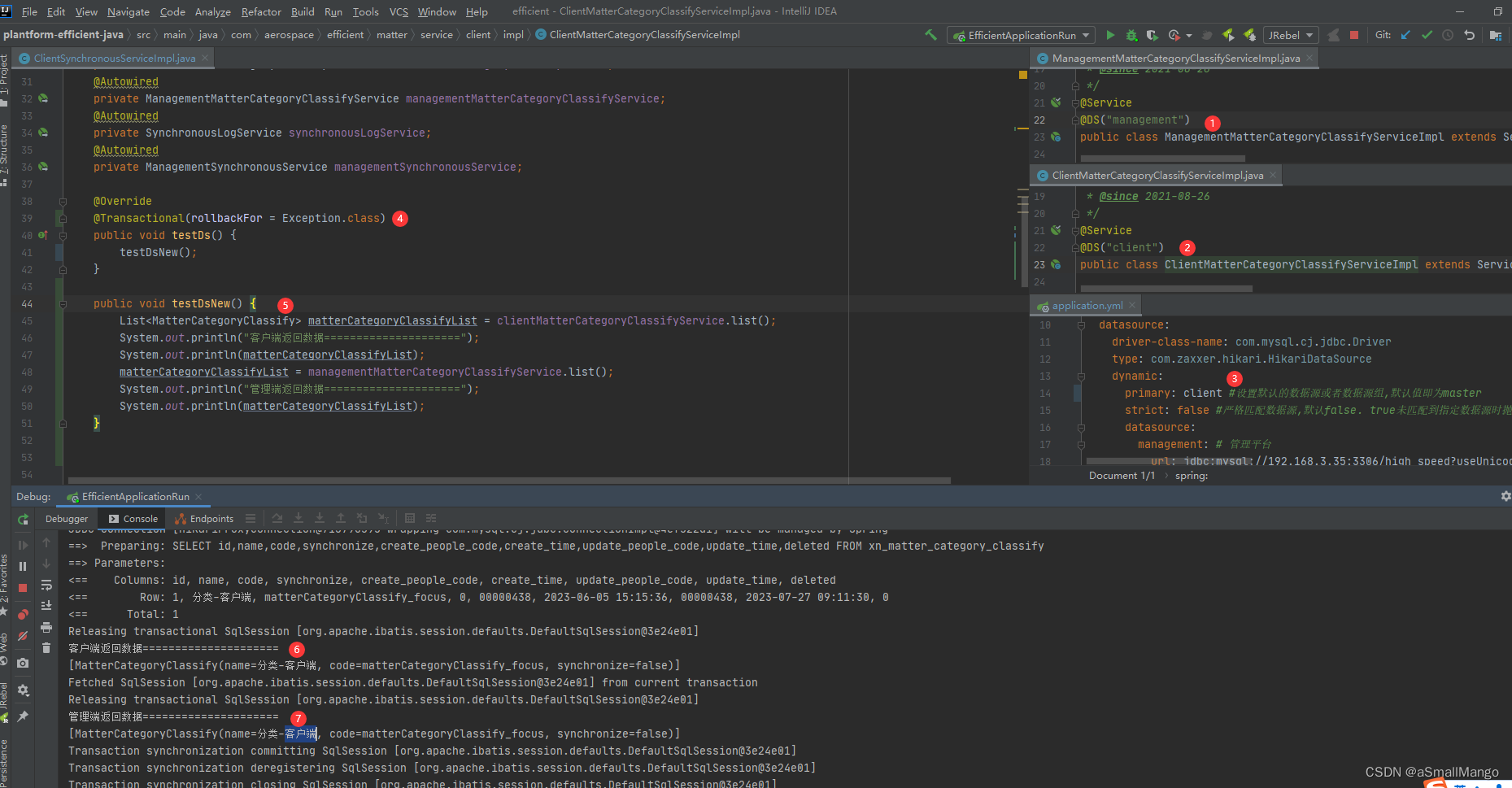Open Favorites side tool window

[x=4, y=584]
